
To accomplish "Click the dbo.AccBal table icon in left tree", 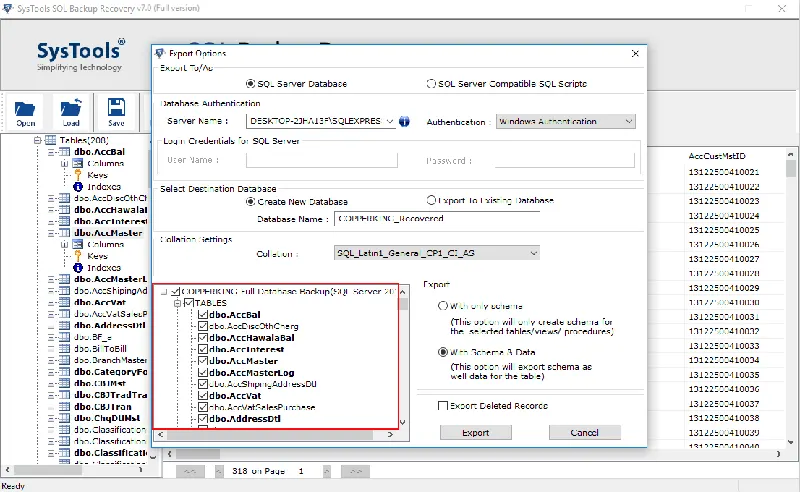I will click(x=64, y=152).
